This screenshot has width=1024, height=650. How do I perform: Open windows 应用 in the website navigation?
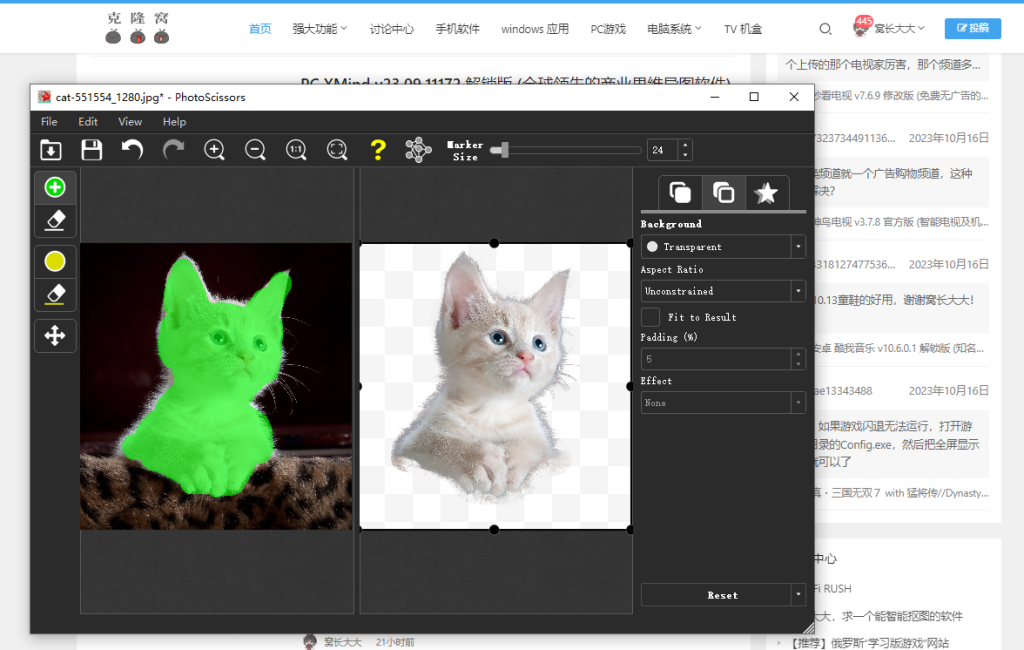click(535, 29)
